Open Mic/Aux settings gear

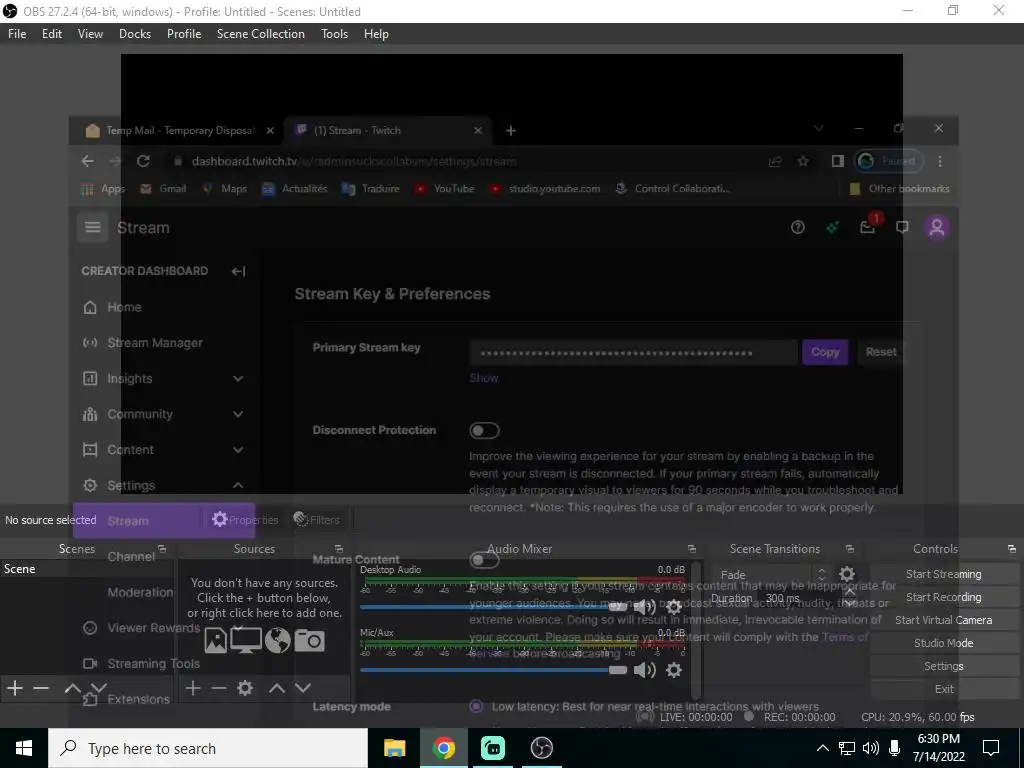(x=674, y=669)
